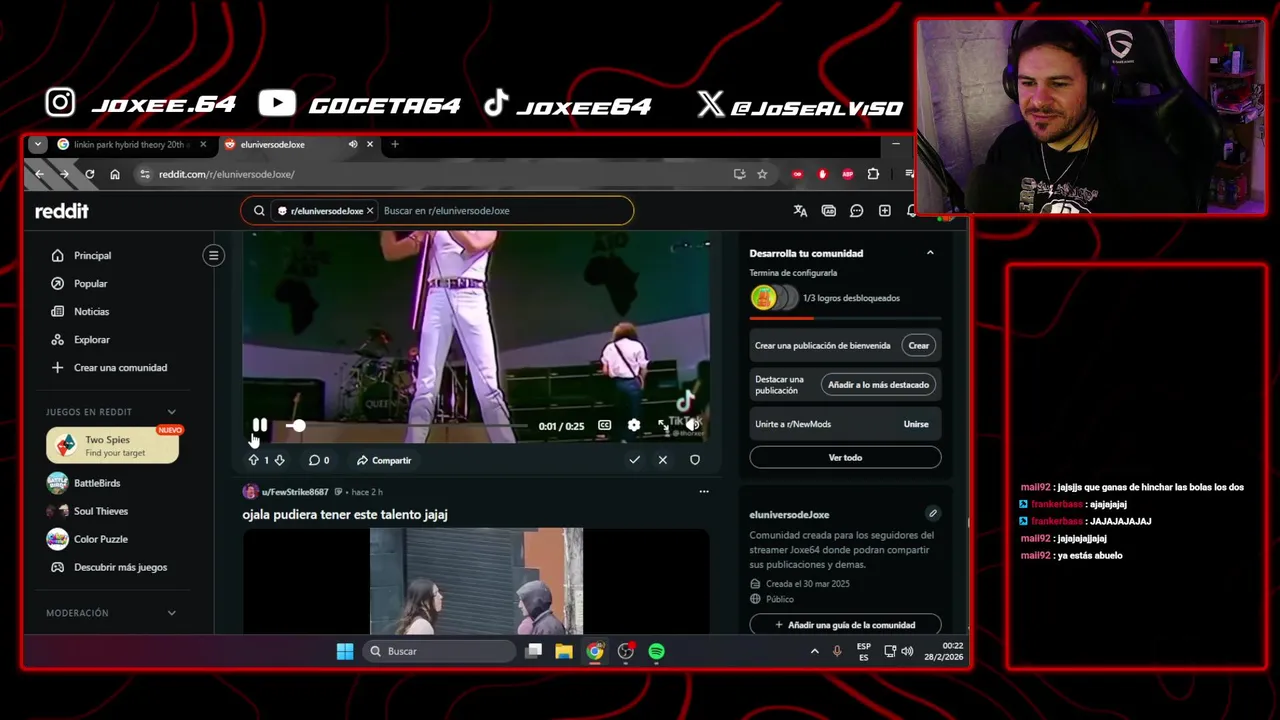The image size is (1280, 720).
Task: Go to Chrome home page icon
Action: click(115, 174)
